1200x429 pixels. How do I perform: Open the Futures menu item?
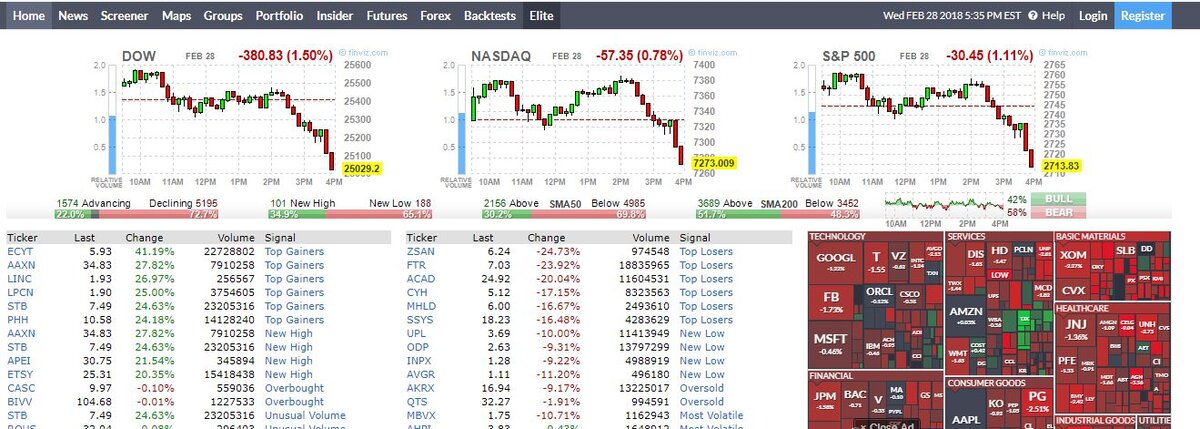click(x=386, y=16)
